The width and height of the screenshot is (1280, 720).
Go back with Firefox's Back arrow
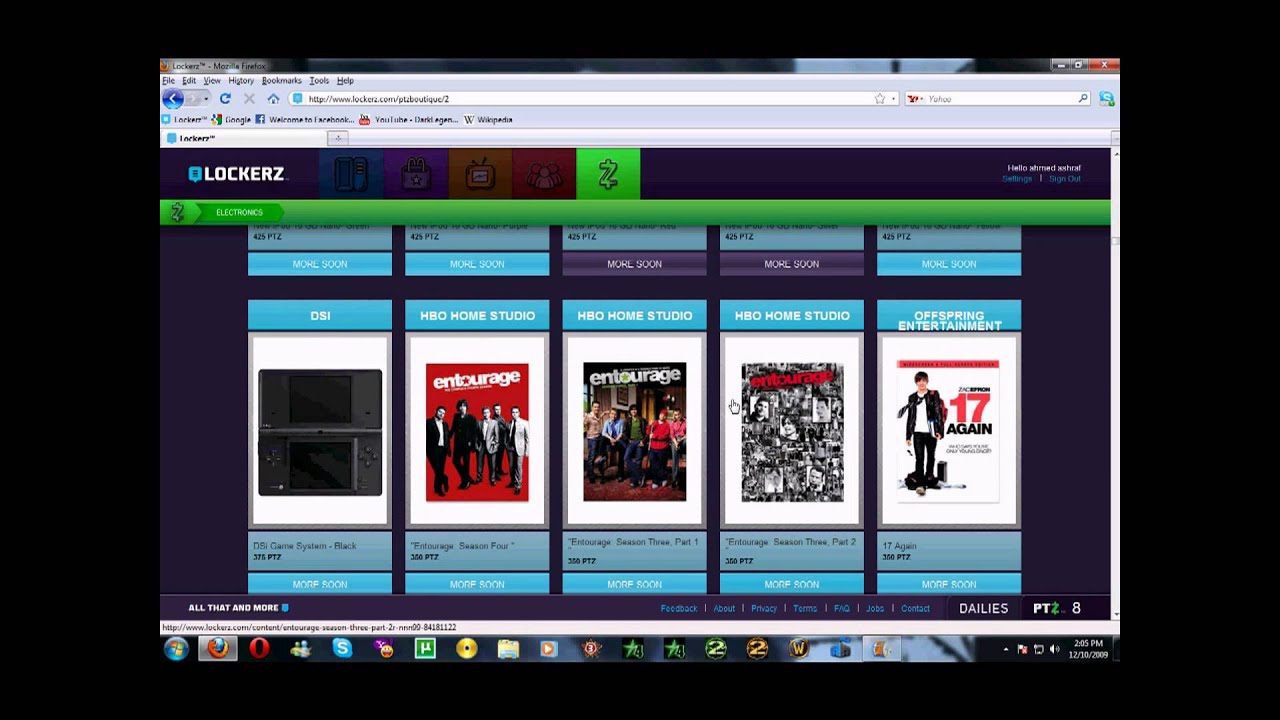pyautogui.click(x=173, y=99)
